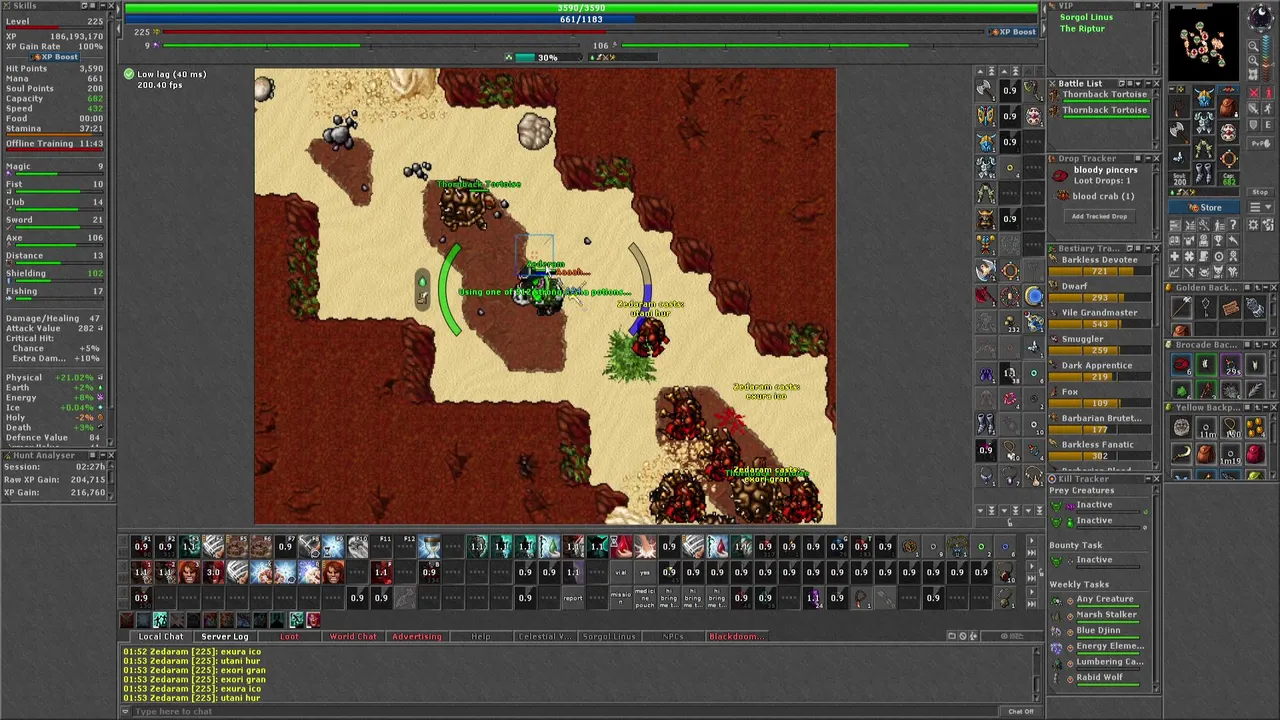
Task: Toggle the PvP mode button
Action: (x=1260, y=144)
